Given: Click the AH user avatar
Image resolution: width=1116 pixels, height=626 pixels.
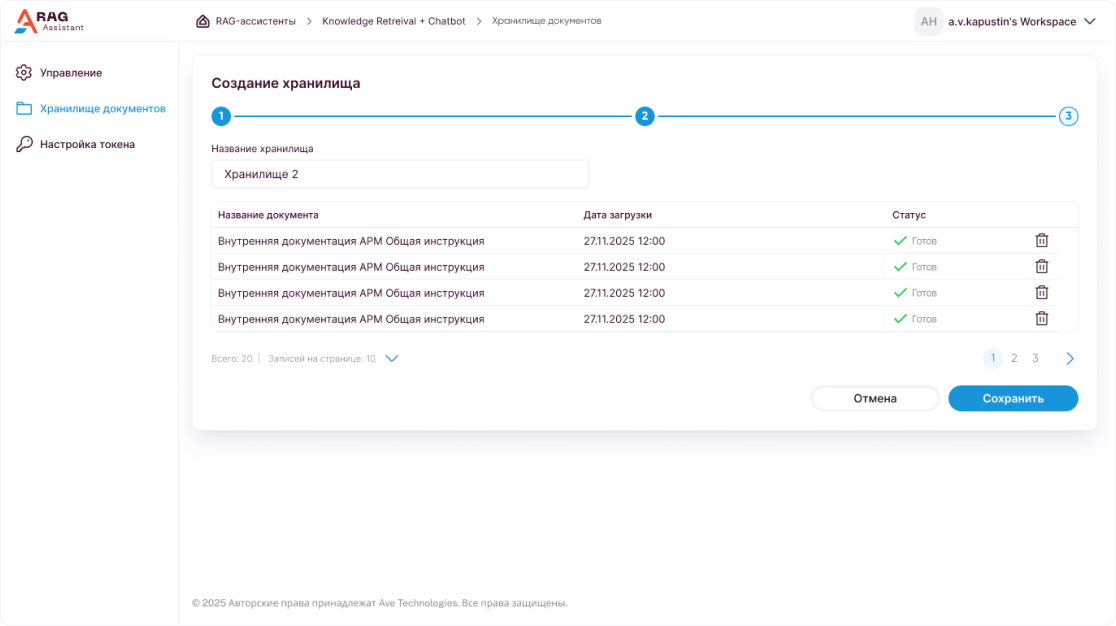Looking at the screenshot, I should (x=928, y=22).
